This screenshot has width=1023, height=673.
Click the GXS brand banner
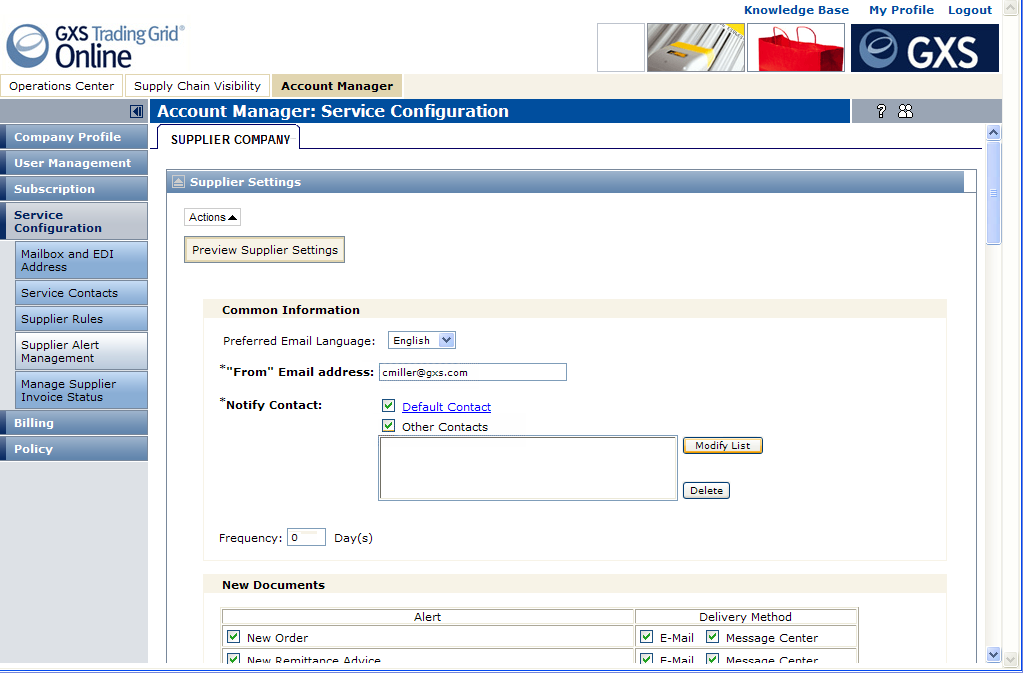(924, 48)
